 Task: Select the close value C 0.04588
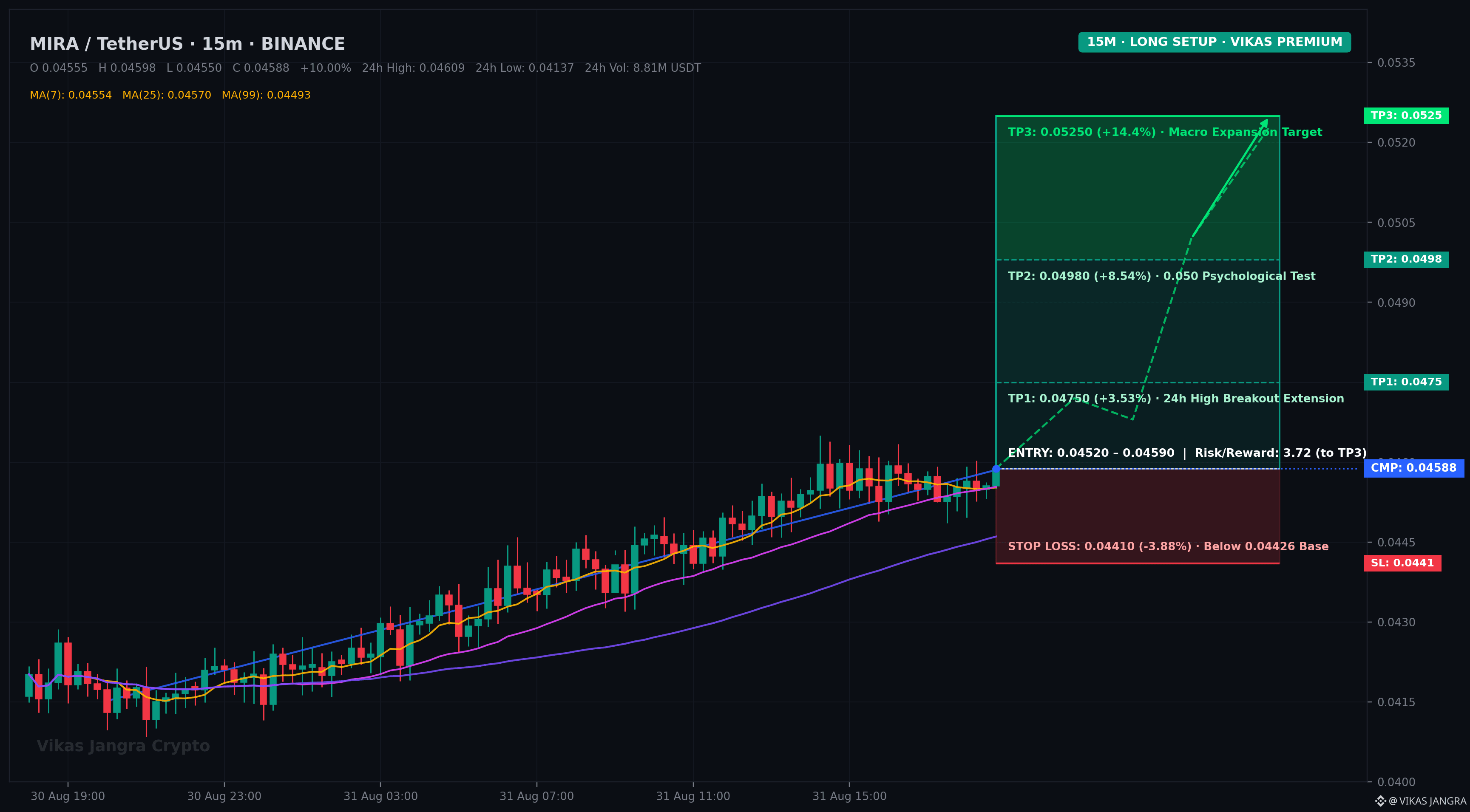tap(261, 68)
